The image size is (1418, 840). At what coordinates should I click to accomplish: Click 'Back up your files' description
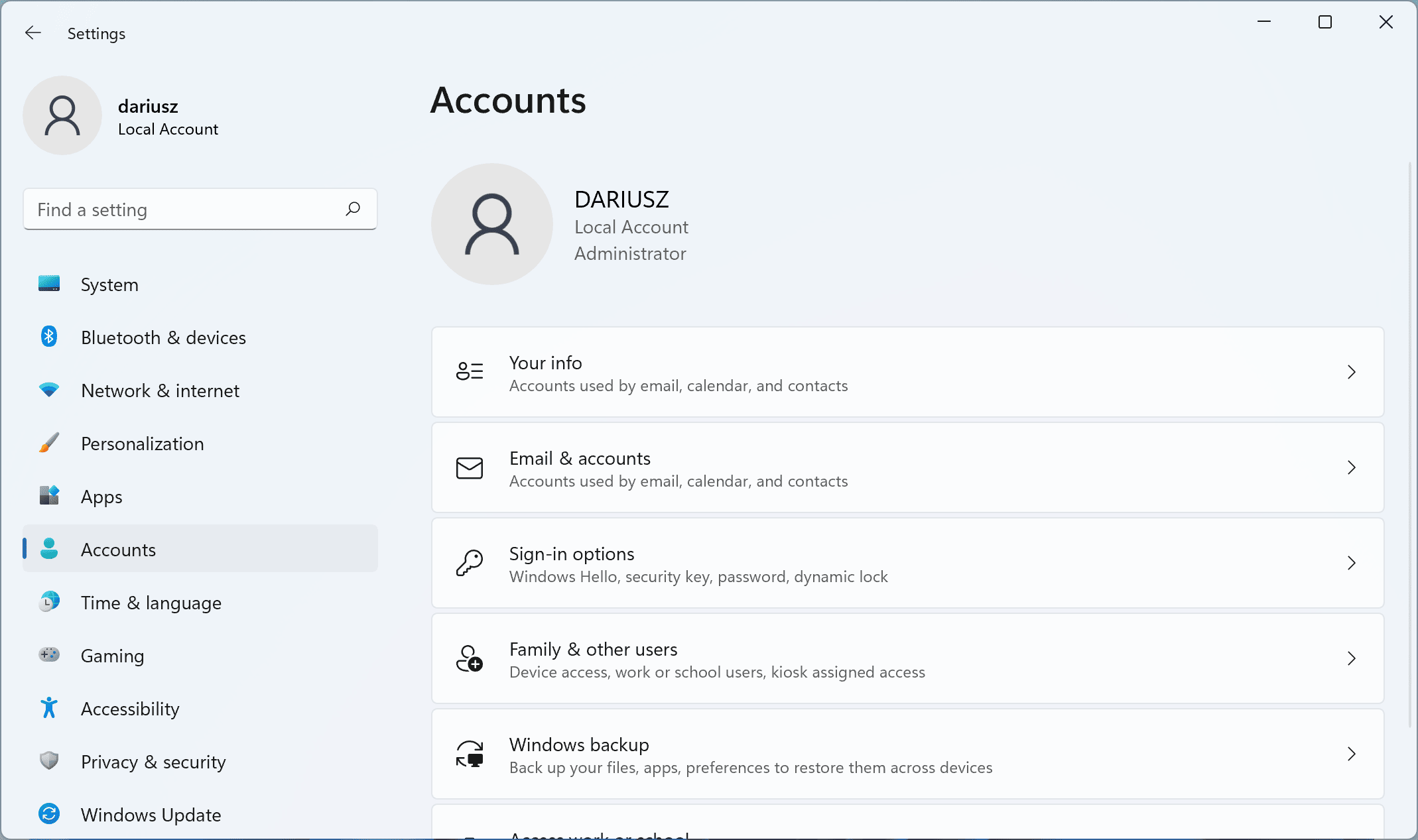751,768
